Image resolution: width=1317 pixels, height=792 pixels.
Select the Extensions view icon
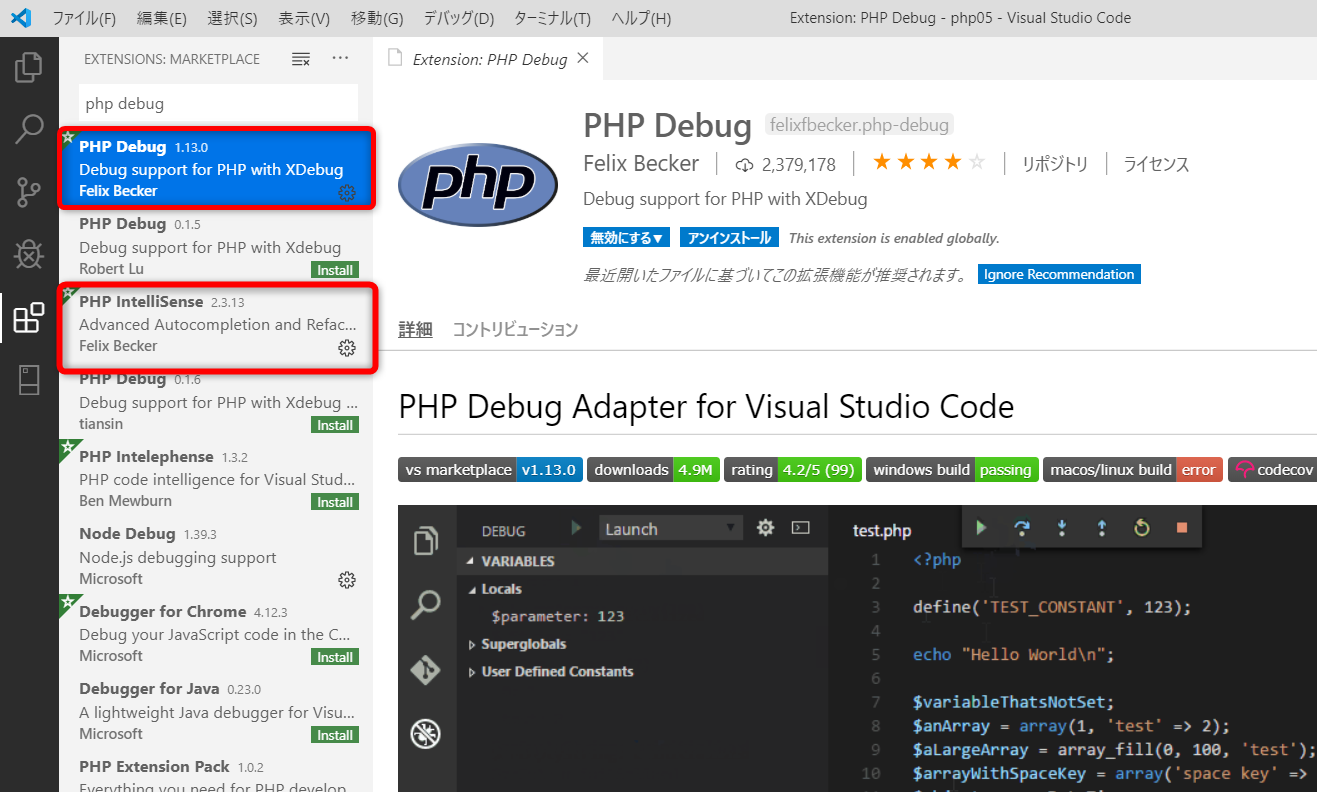[x=29, y=318]
